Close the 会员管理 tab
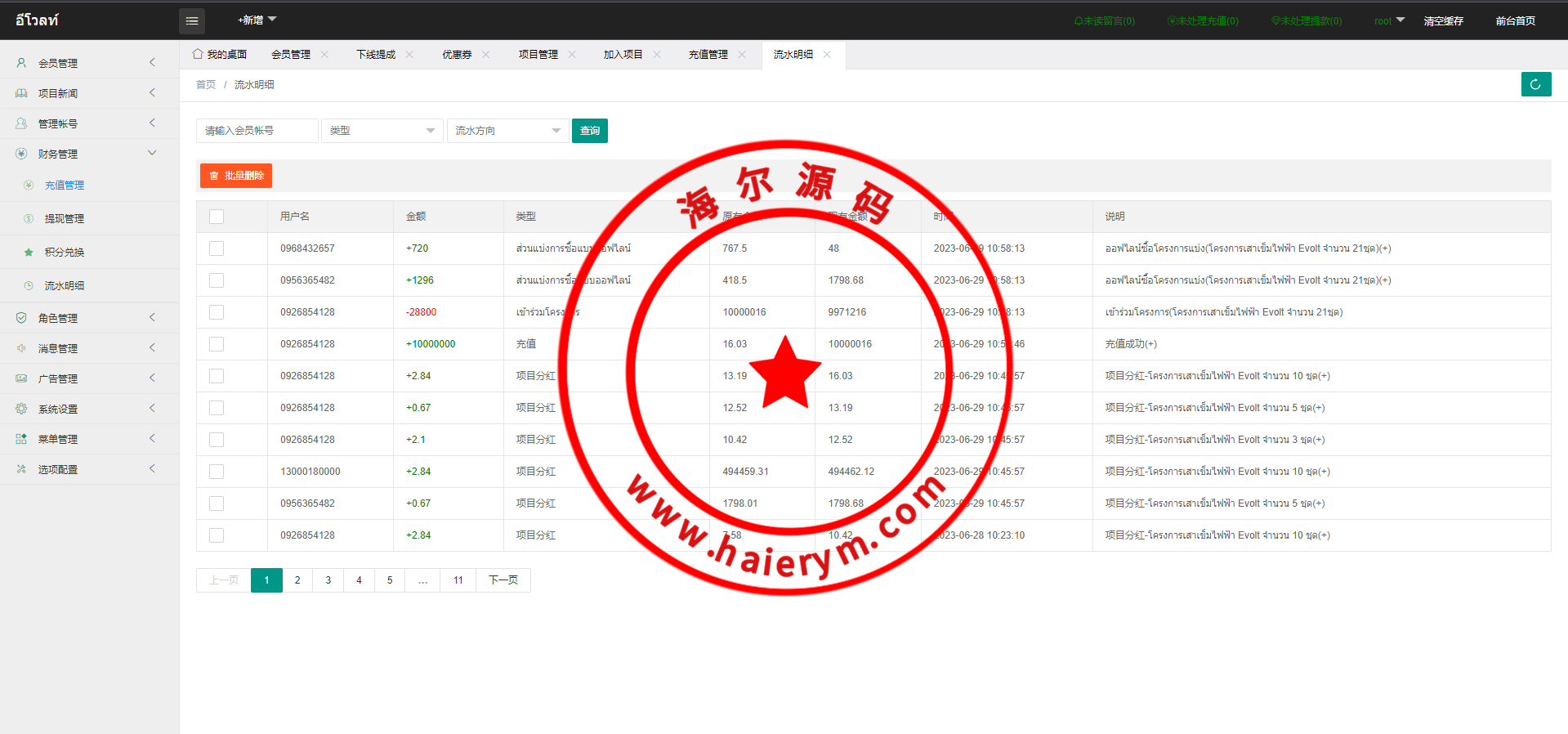Image resolution: width=1568 pixels, height=734 pixels. 324,55
